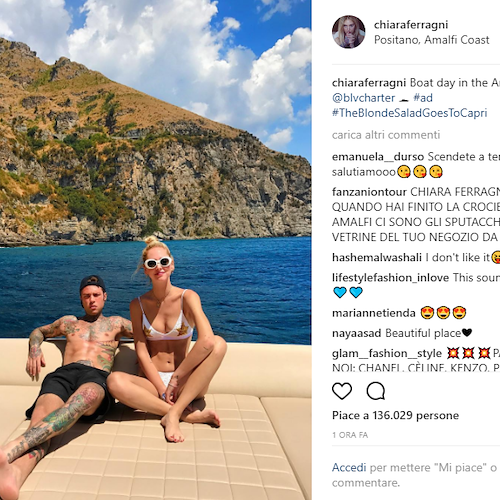Expand carica altri commenti

click(386, 135)
